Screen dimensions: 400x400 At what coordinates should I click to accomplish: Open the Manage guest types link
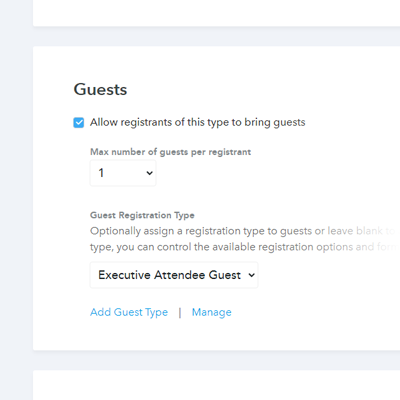click(212, 312)
